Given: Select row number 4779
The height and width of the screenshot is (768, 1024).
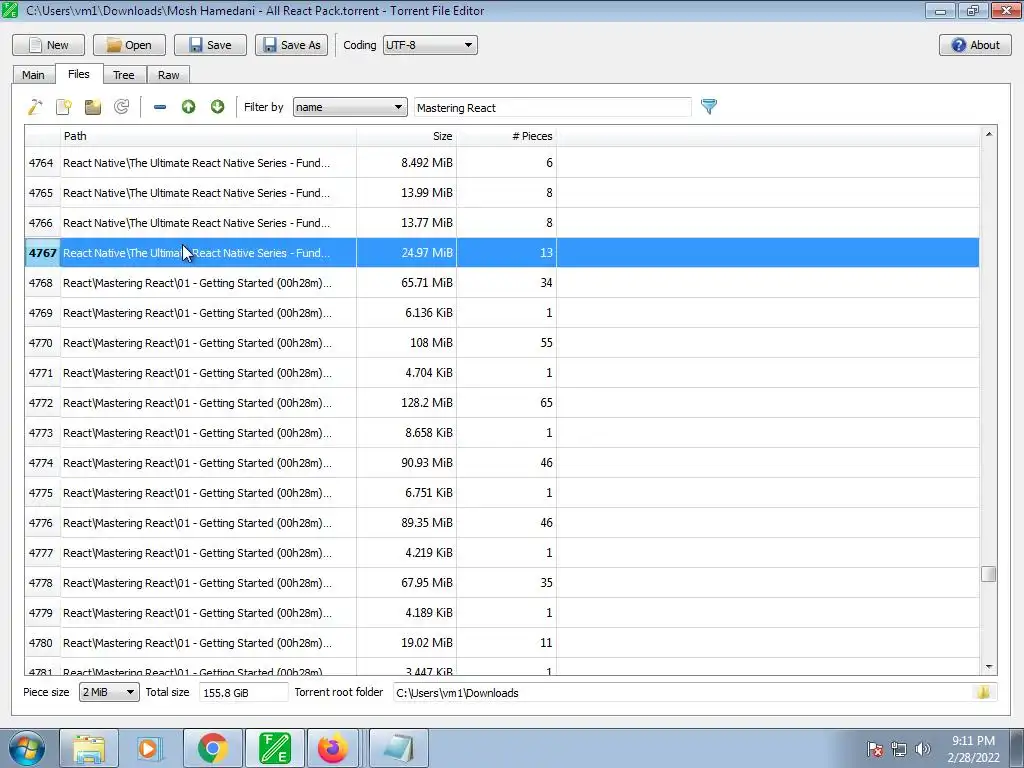Looking at the screenshot, I should coord(41,613).
